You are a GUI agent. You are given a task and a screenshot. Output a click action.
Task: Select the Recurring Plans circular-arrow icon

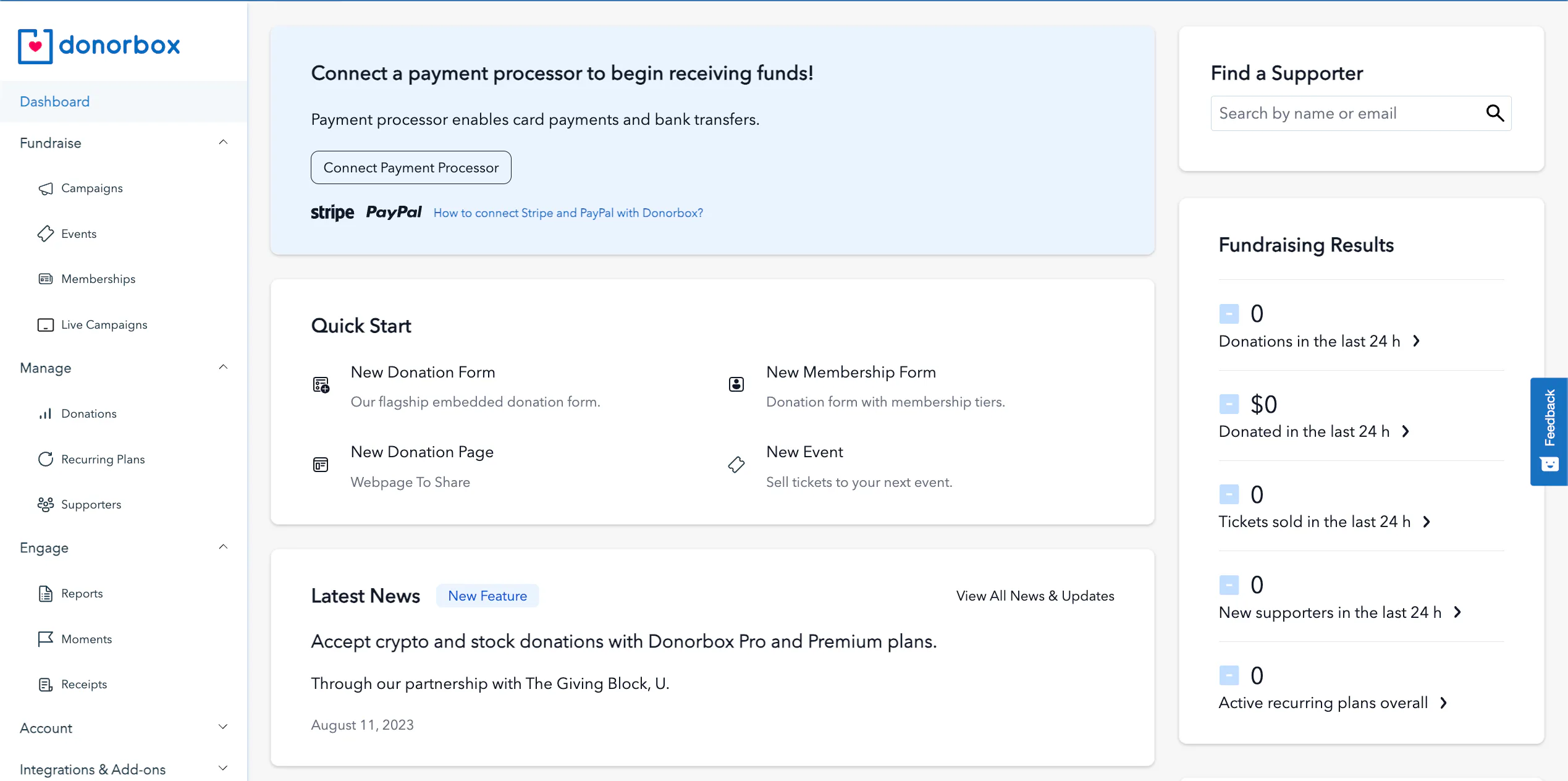46,458
